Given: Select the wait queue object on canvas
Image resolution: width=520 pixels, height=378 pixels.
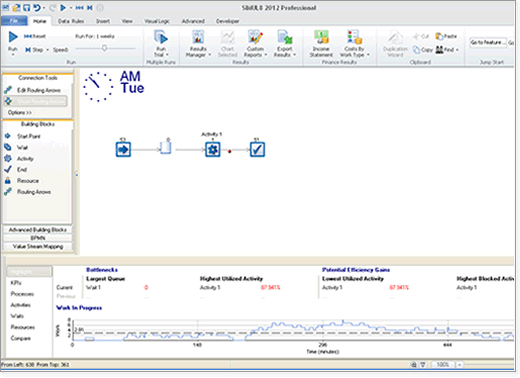Looking at the screenshot, I should click(166, 148).
